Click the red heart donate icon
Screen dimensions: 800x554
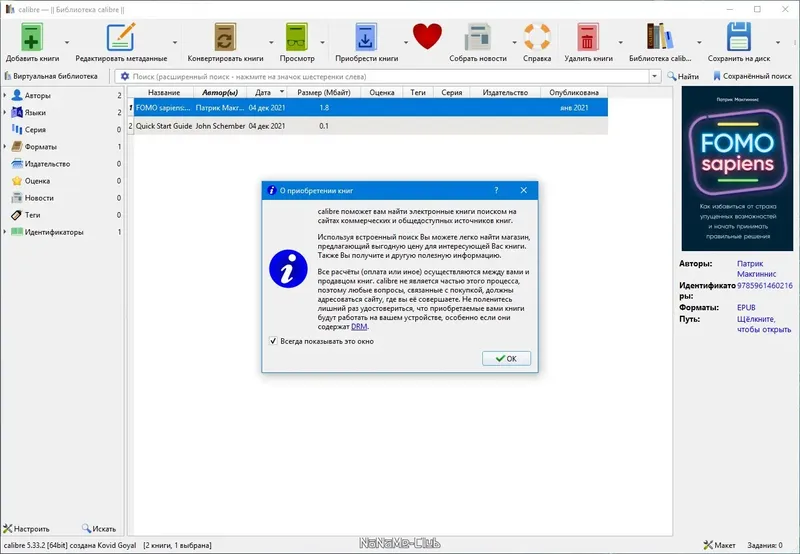pos(428,36)
